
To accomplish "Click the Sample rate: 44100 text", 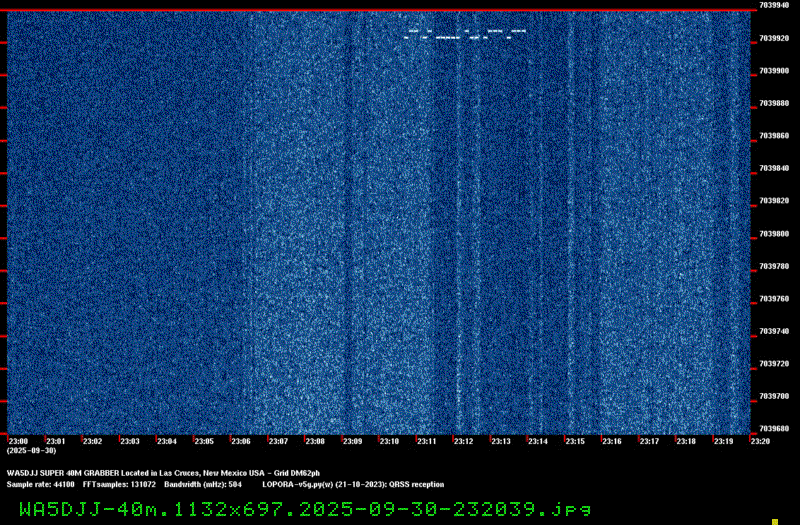I will coord(40,485).
